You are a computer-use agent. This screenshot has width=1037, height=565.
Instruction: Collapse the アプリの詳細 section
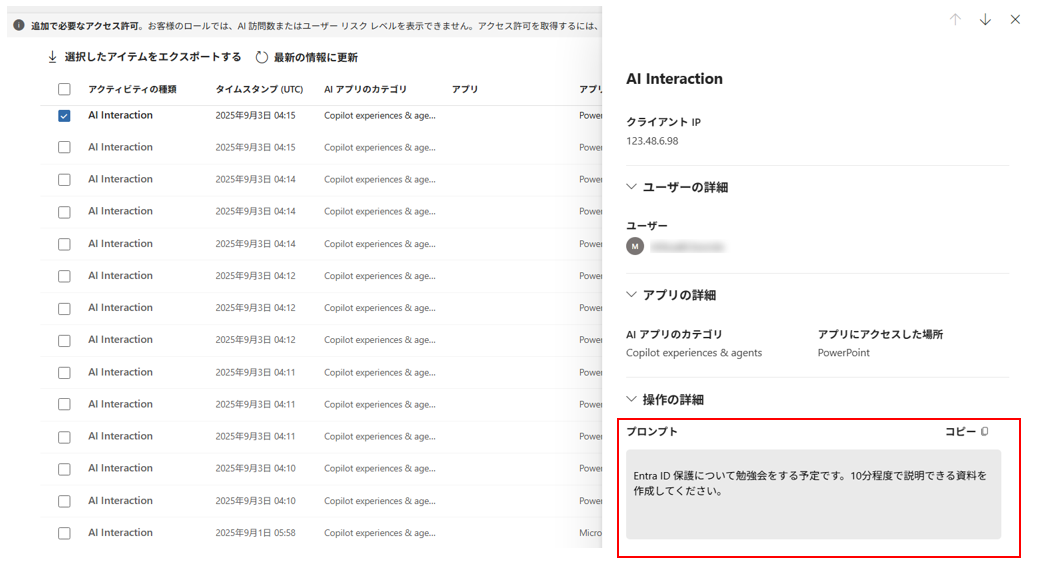point(632,295)
